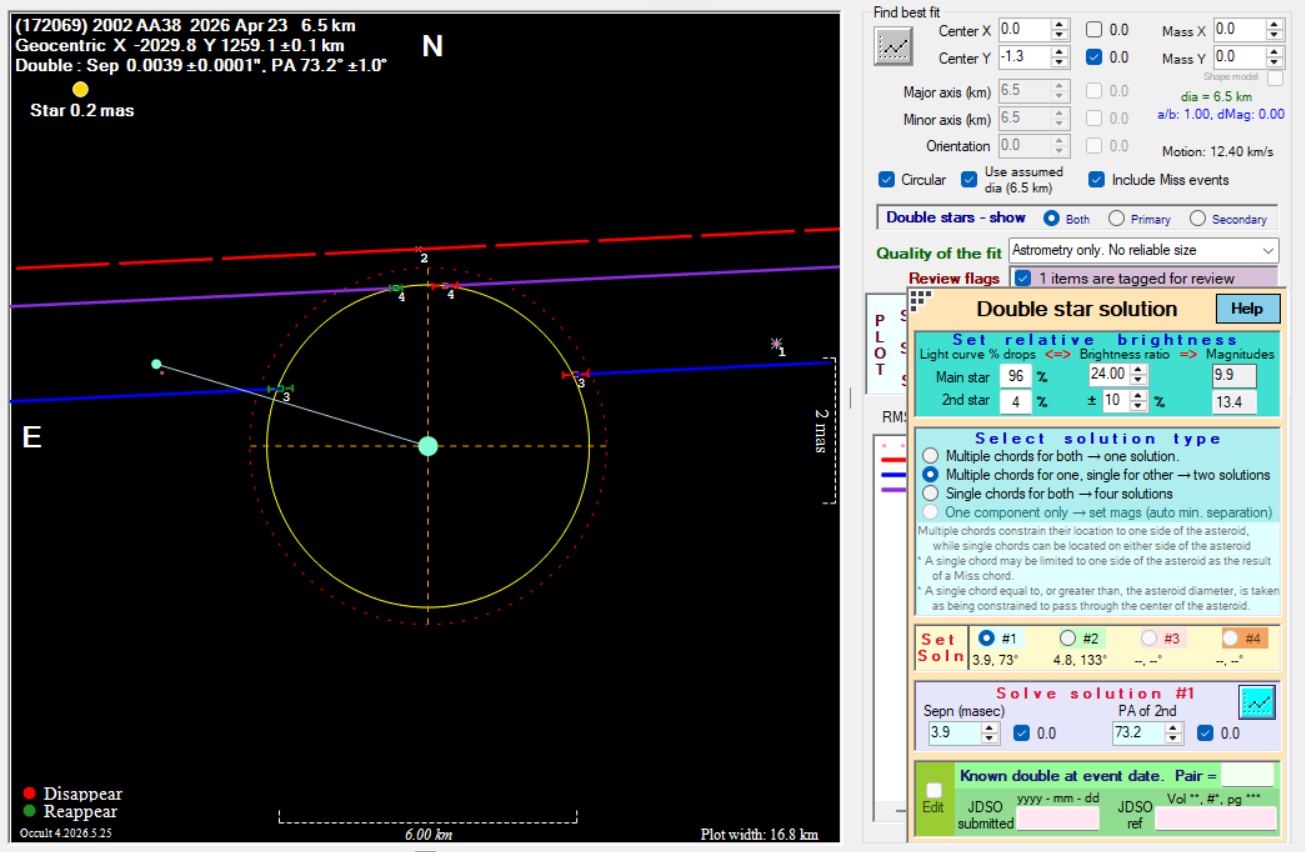Open Help for Double star solution
1305x852 pixels.
pyautogui.click(x=1247, y=308)
